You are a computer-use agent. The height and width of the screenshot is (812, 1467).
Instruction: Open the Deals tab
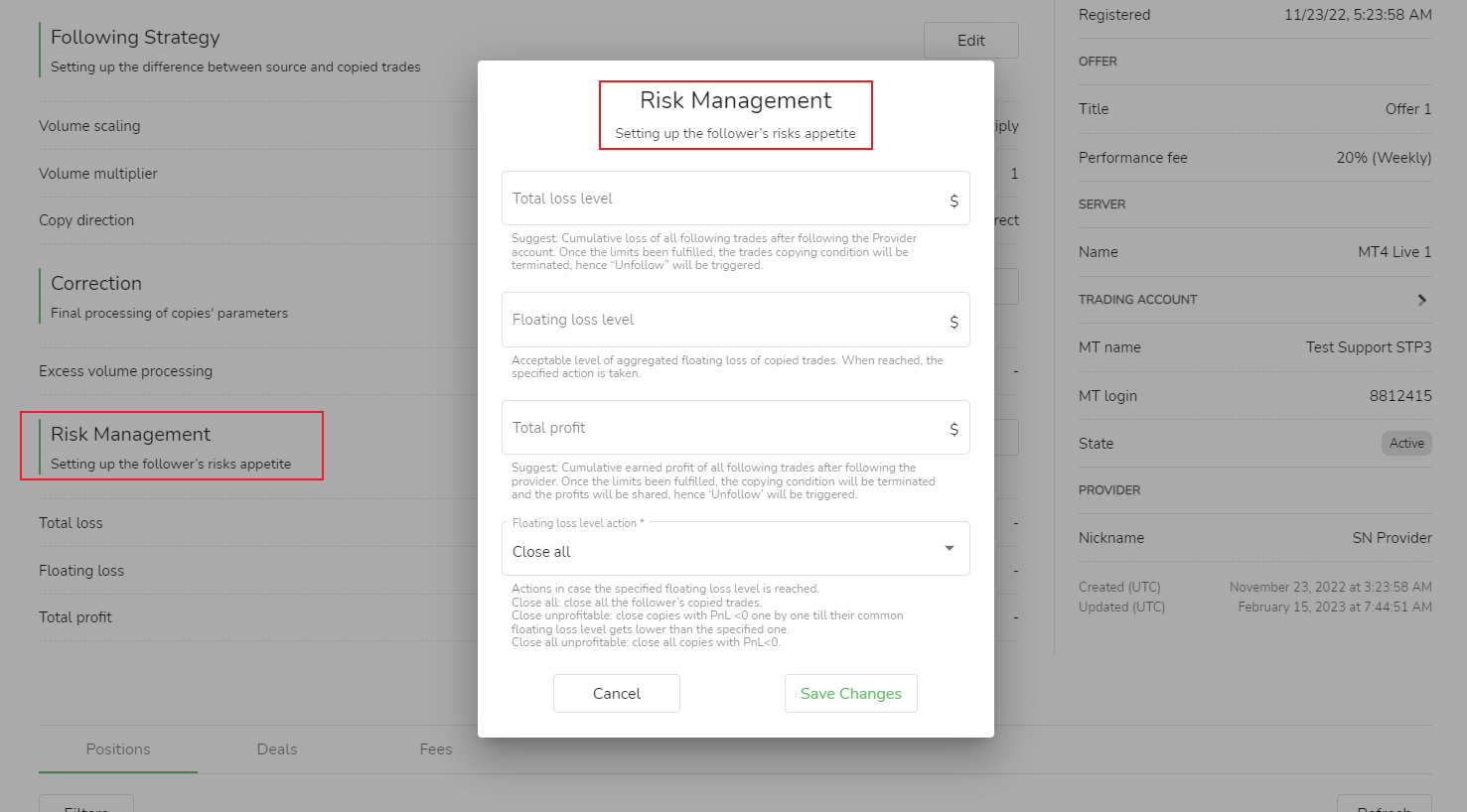coord(277,749)
